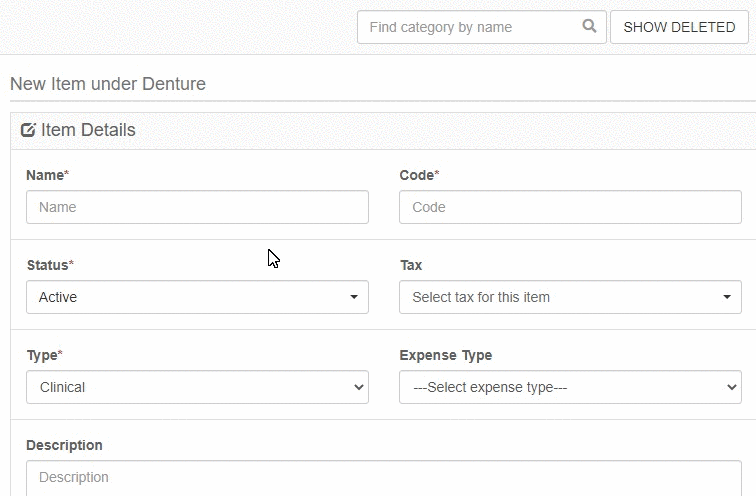Click into the Code input field
Image resolution: width=756 pixels, height=496 pixels.
pyautogui.click(x=570, y=207)
